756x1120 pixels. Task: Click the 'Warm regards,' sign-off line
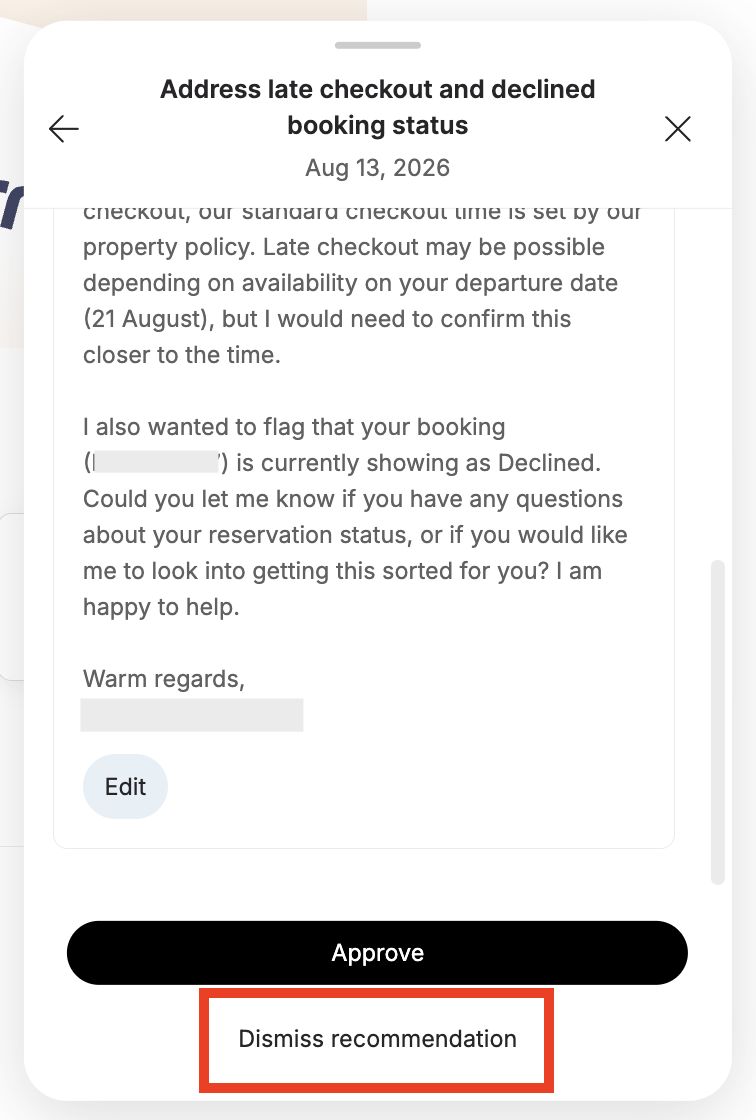164,679
